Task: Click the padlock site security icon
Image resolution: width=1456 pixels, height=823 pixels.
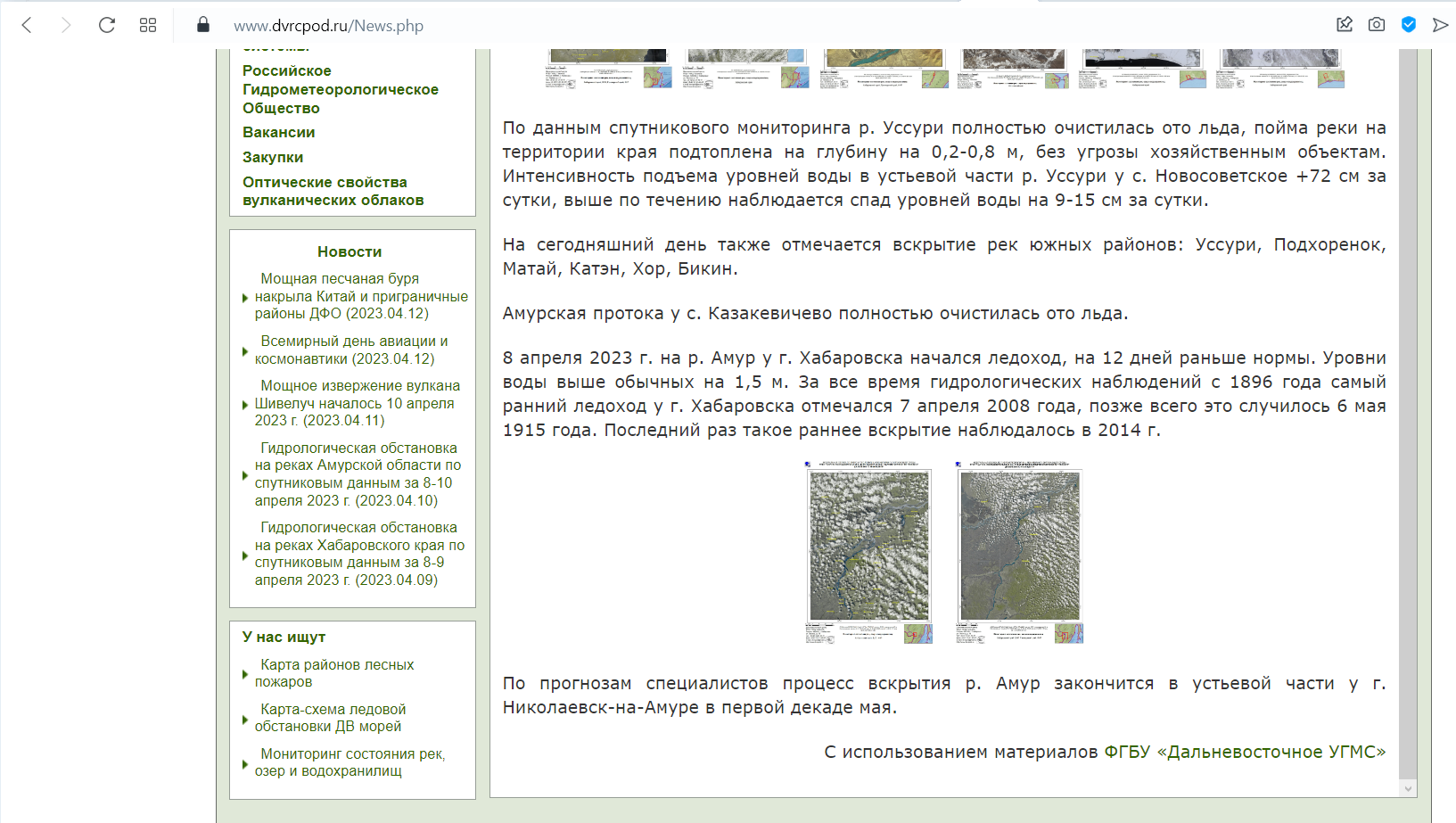Action: (x=203, y=25)
